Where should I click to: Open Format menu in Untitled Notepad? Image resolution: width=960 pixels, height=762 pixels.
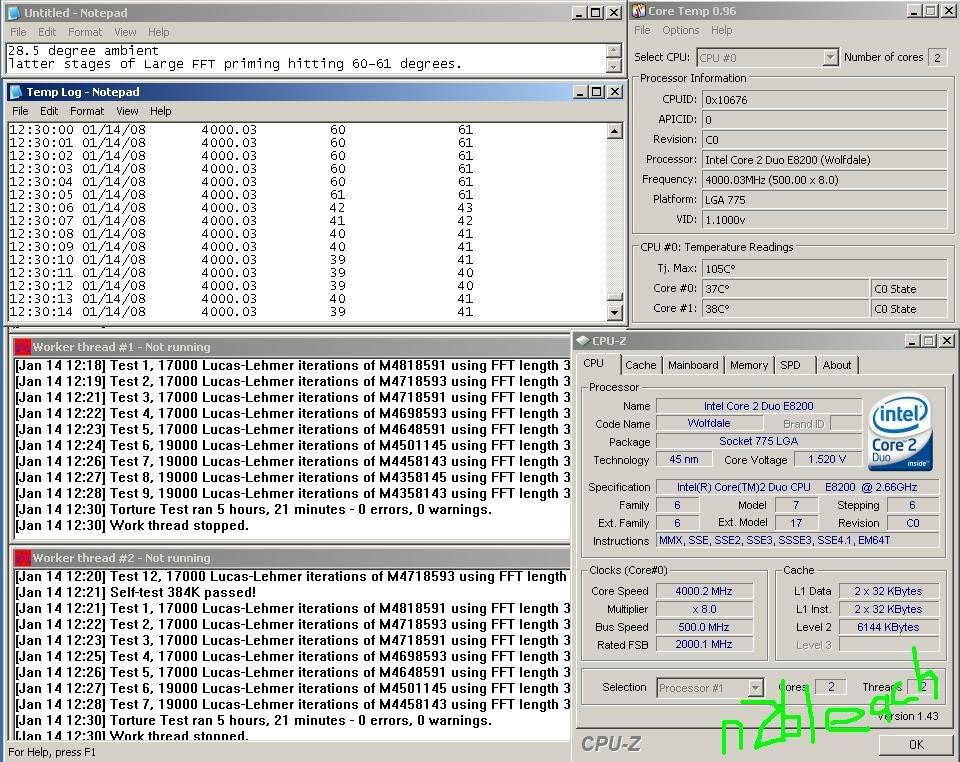click(85, 32)
